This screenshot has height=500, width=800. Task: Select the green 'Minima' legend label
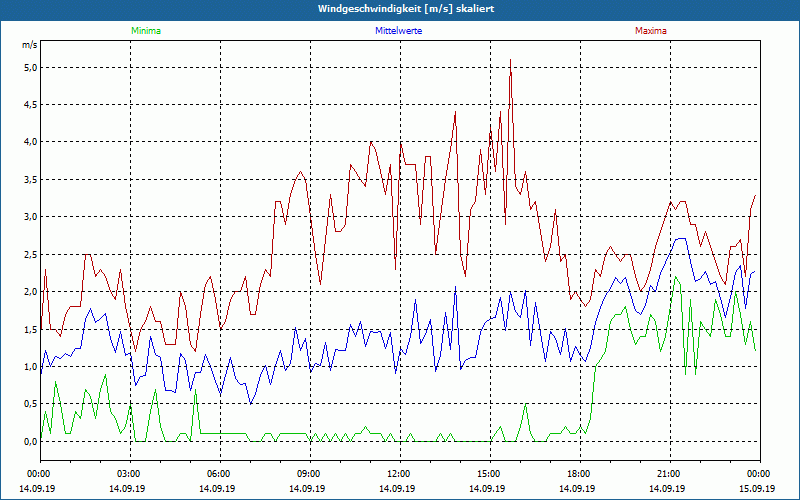146,31
